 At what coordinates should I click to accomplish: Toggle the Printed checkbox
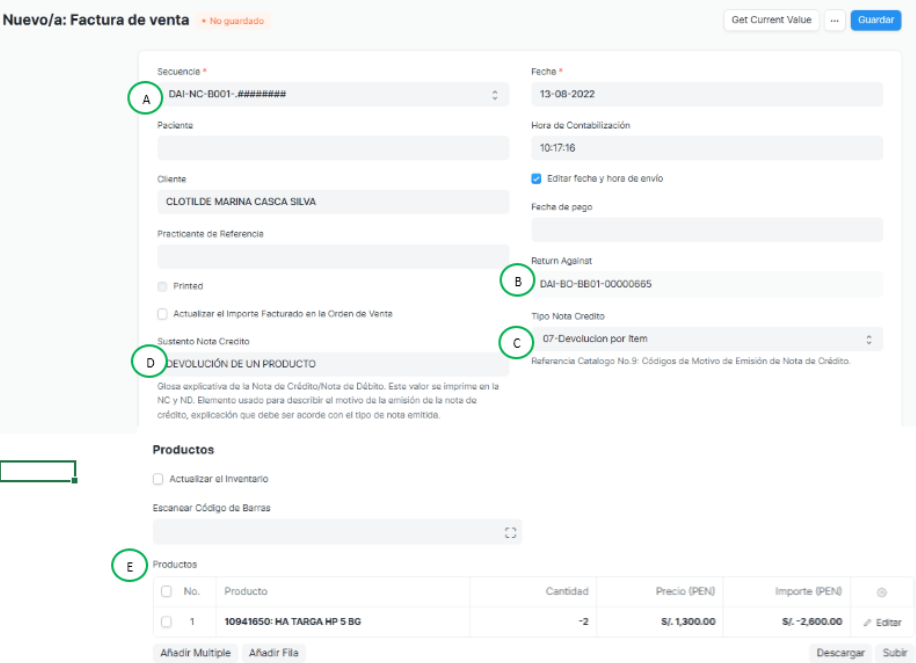pos(162,286)
